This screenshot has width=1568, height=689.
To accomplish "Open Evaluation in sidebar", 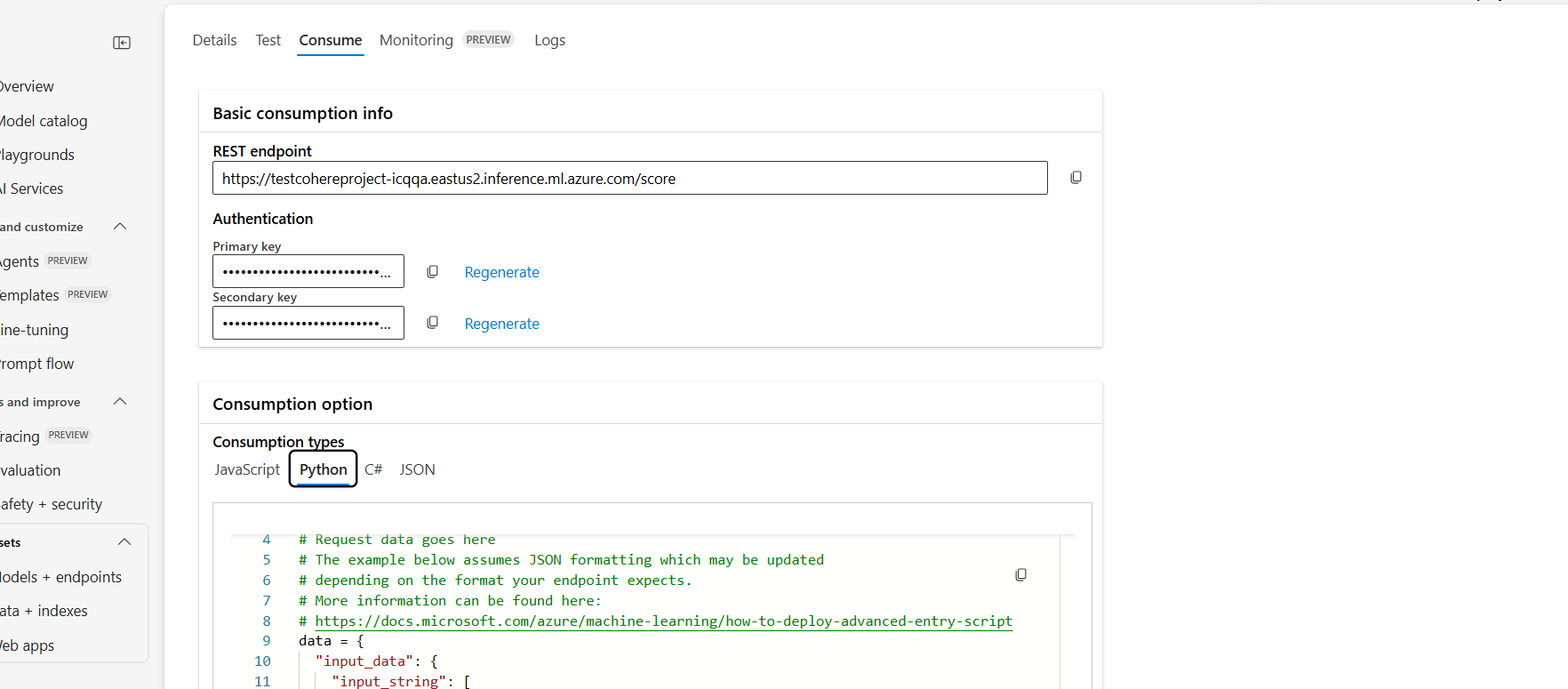I will pos(30,470).
